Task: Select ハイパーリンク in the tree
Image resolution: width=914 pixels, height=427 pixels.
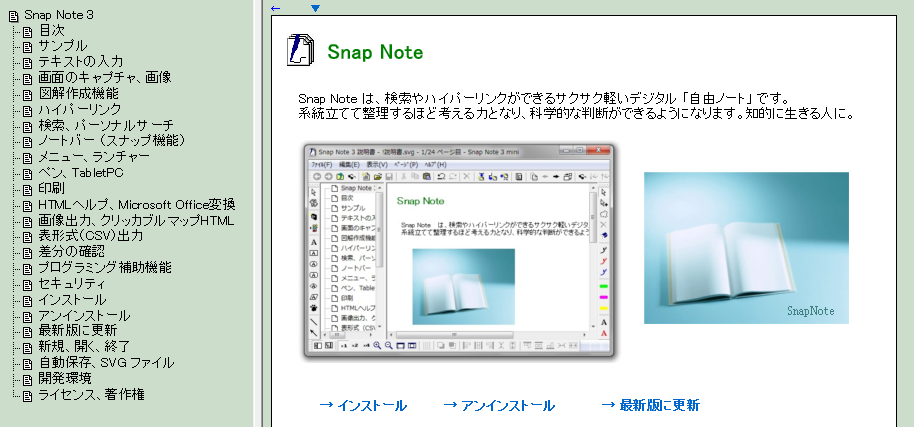Action: tap(80, 110)
